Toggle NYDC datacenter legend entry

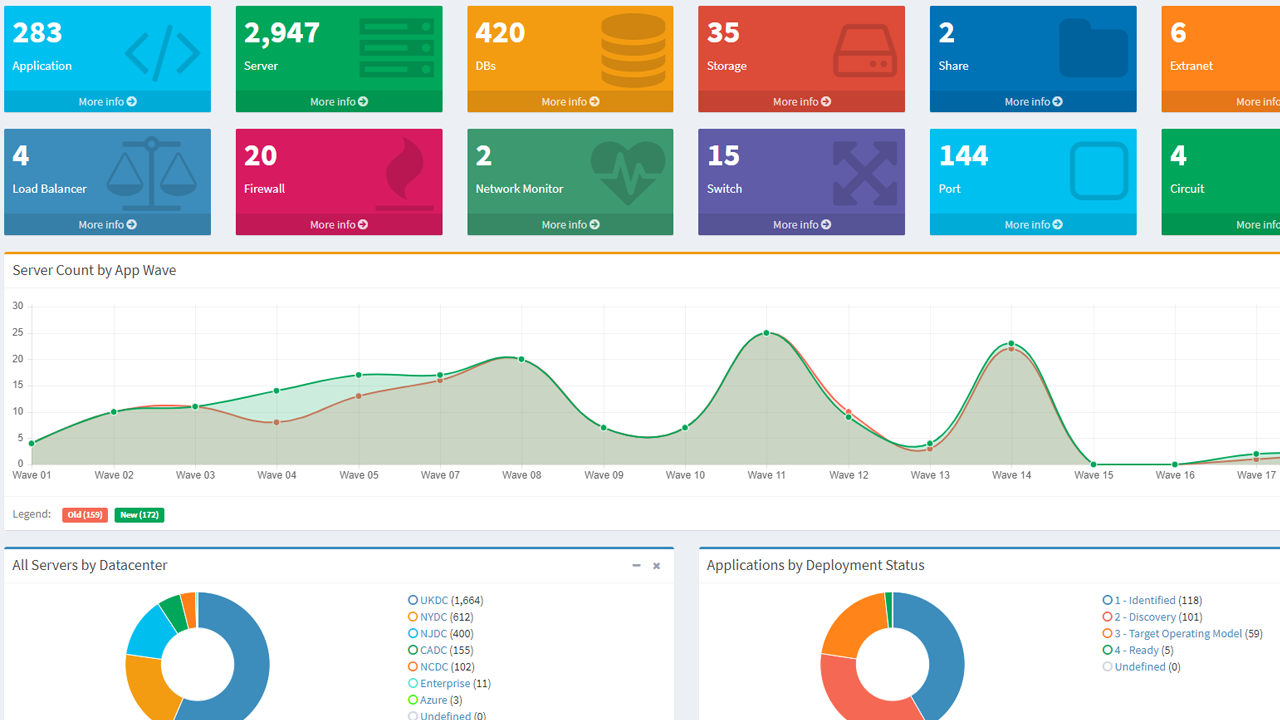[x=440, y=617]
